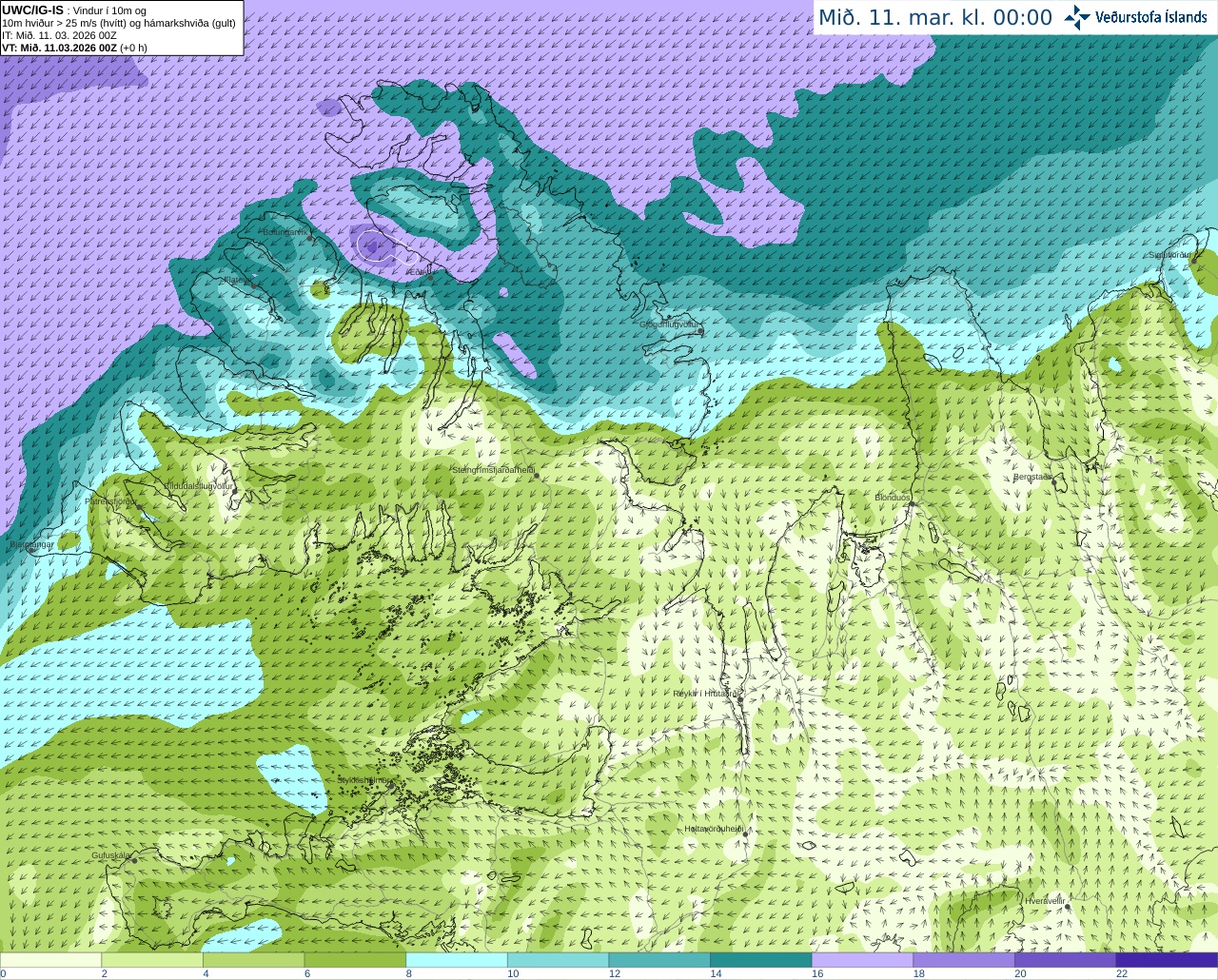The height and width of the screenshot is (980, 1218).
Task: Select the 6–8 m/s legend color
Action: [x=355, y=960]
